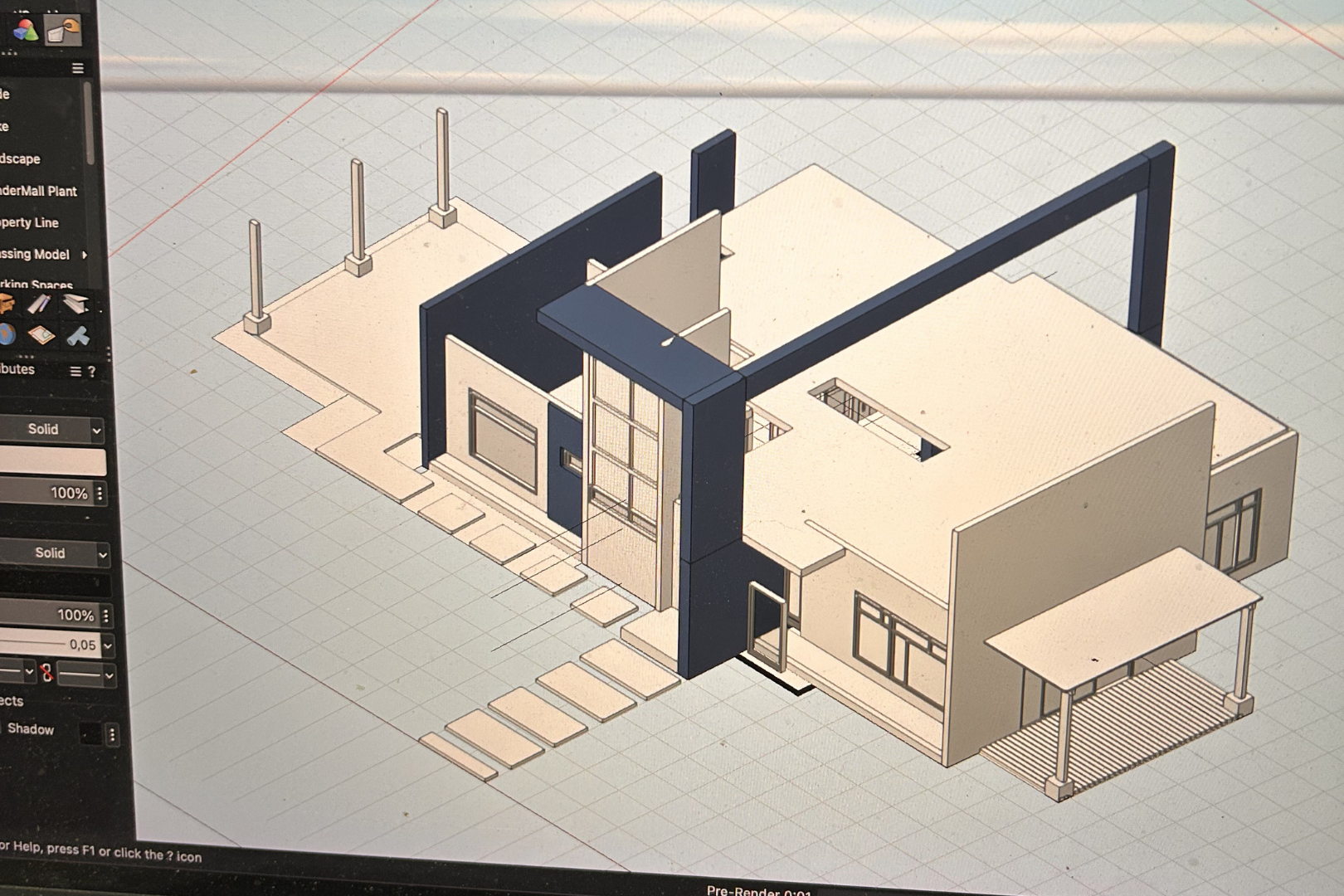Expand the Massing Model submenu arrow
Viewport: 1344px width, 896px height.
click(84, 255)
